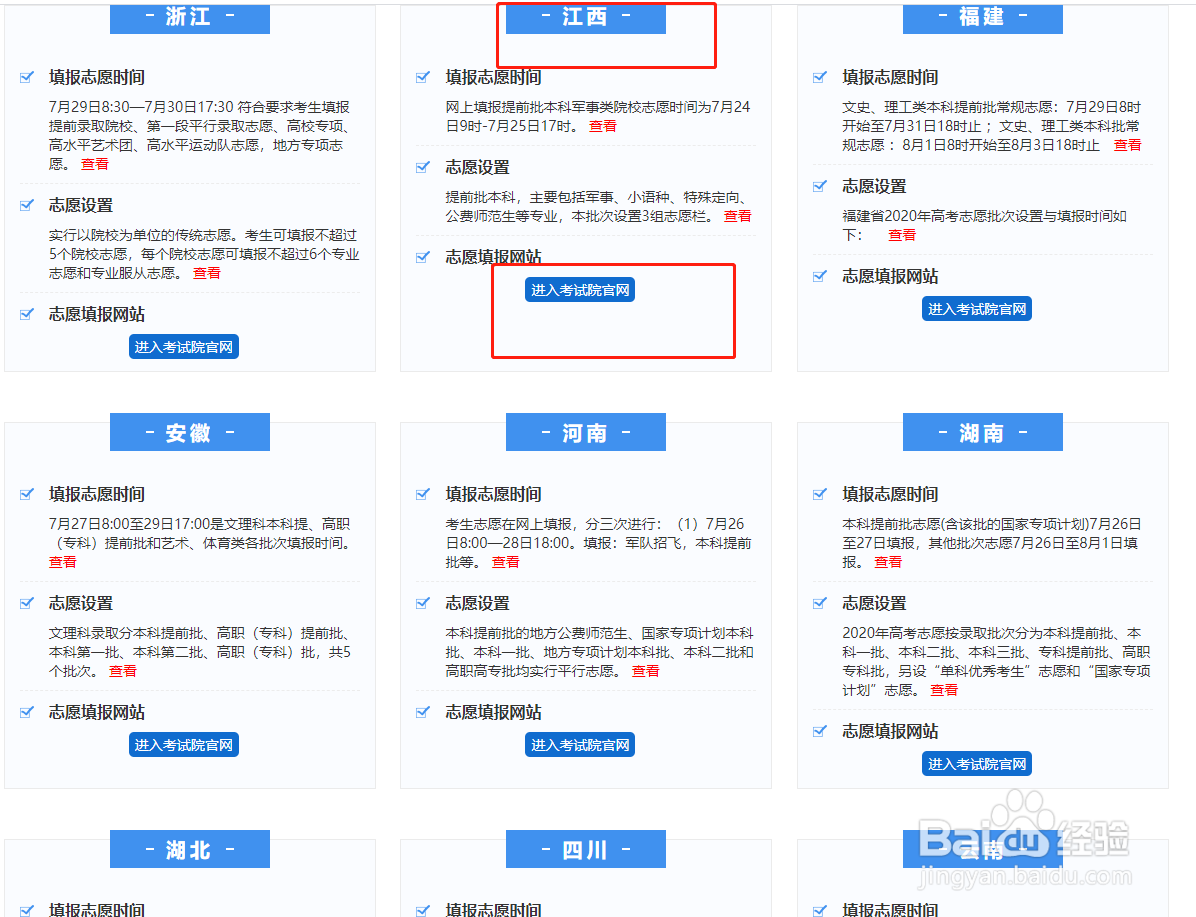Click the checkmark icon beside 福建 志愿填报网站
Screen dimensions: 1196x917
pos(819,276)
